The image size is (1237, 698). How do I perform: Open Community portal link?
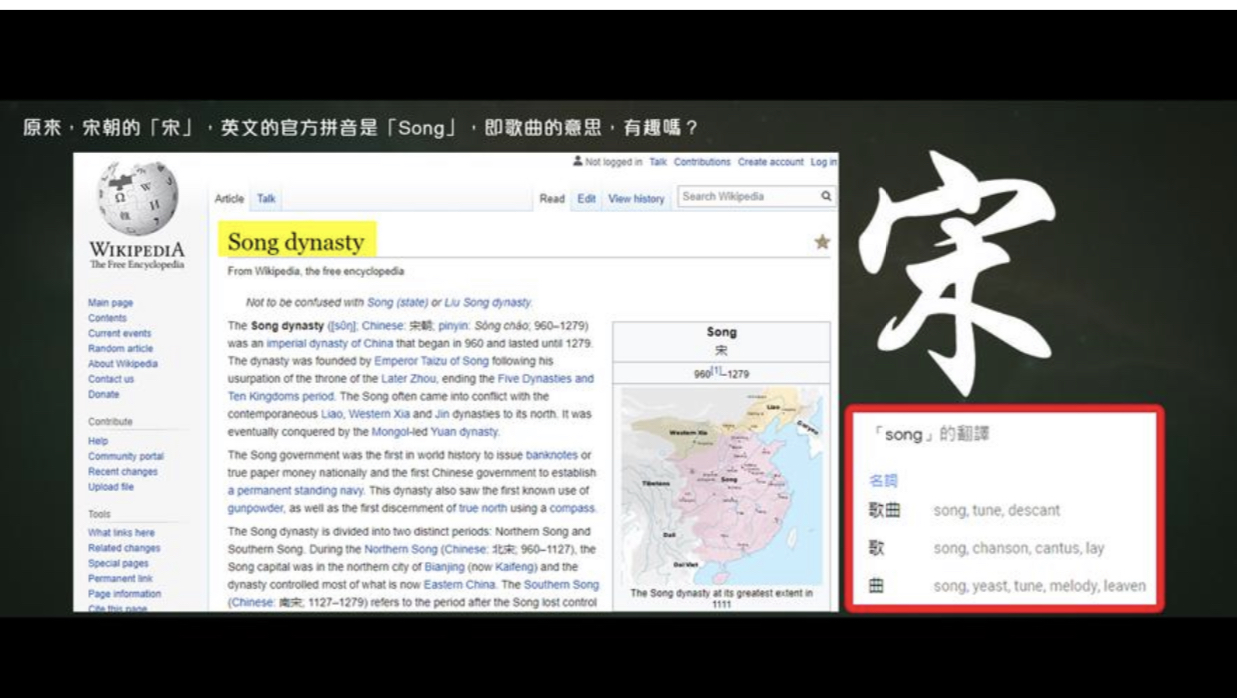[x=126, y=456]
